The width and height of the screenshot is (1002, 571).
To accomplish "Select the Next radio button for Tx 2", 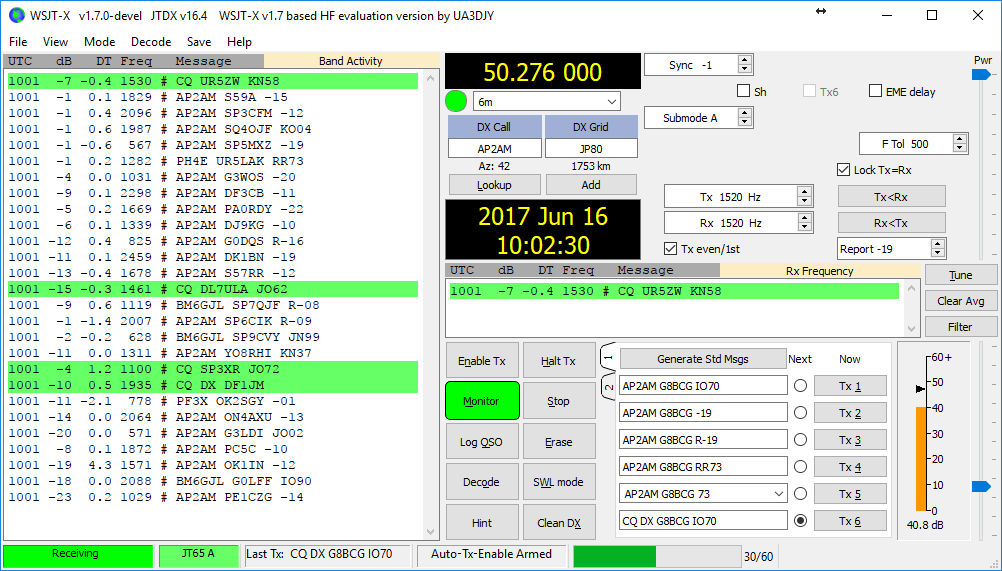I will (x=800, y=413).
